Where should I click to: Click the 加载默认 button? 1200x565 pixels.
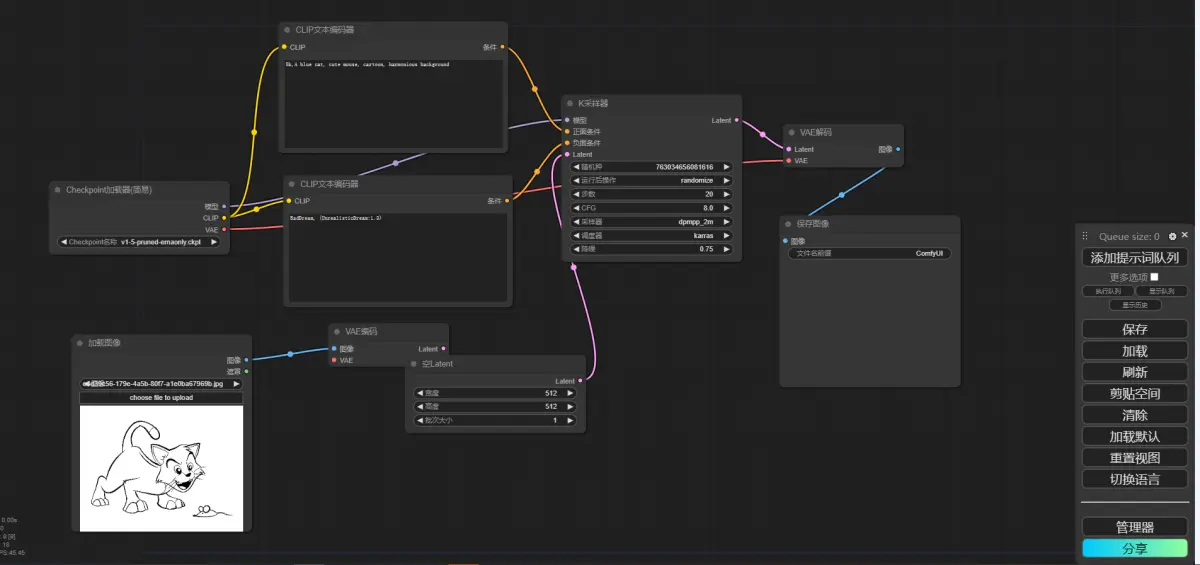tap(1135, 437)
